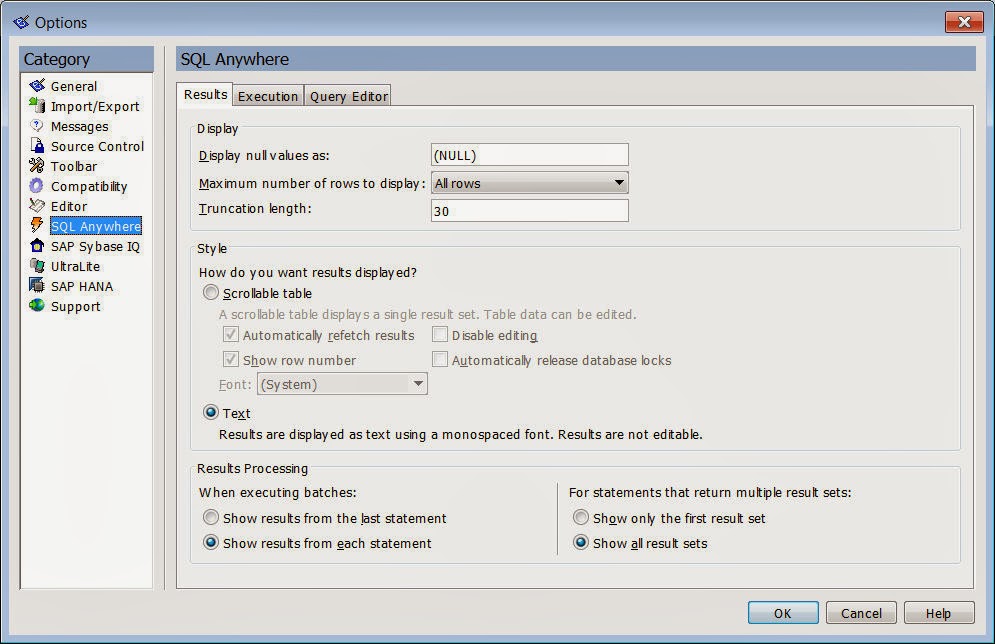Open the Import/Export settings icon

click(39, 106)
